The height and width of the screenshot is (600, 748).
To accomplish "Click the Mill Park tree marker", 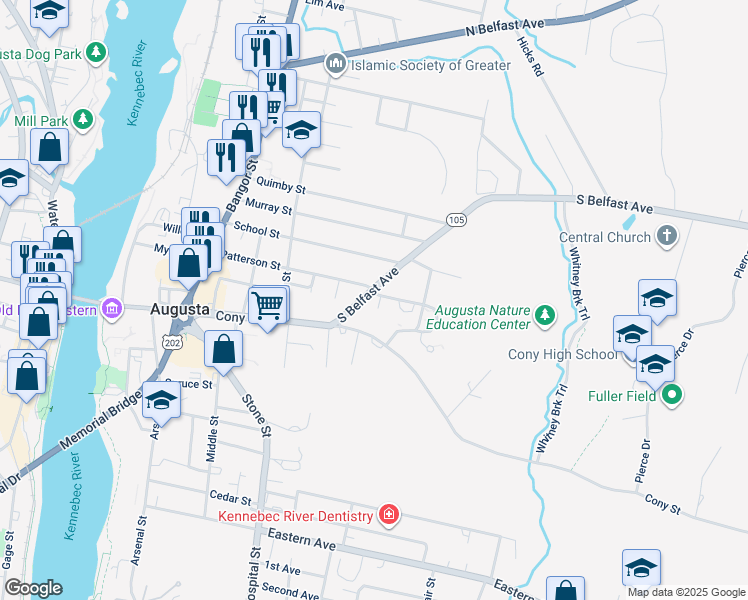I will pyautogui.click(x=83, y=119).
